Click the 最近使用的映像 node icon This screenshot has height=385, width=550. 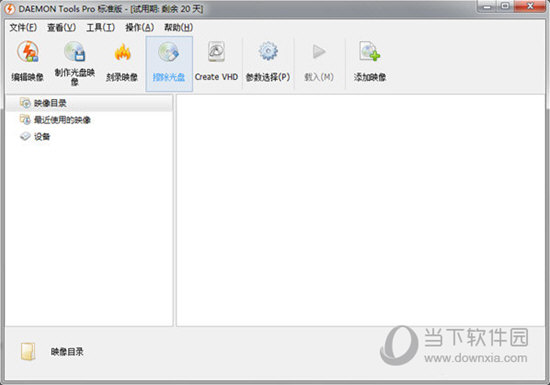pyautogui.click(x=25, y=120)
